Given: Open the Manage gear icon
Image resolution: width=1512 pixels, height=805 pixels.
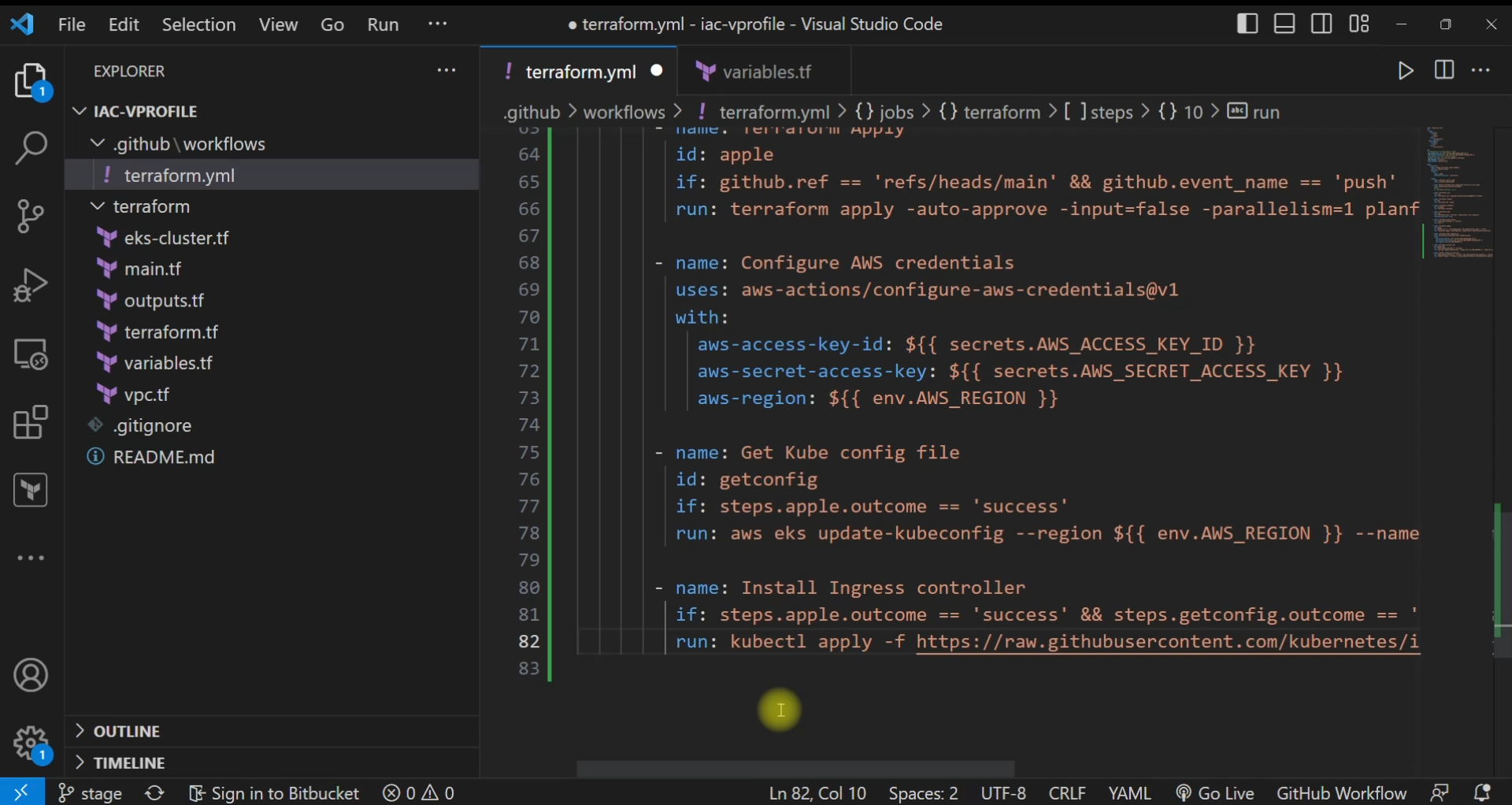Looking at the screenshot, I should (31, 744).
